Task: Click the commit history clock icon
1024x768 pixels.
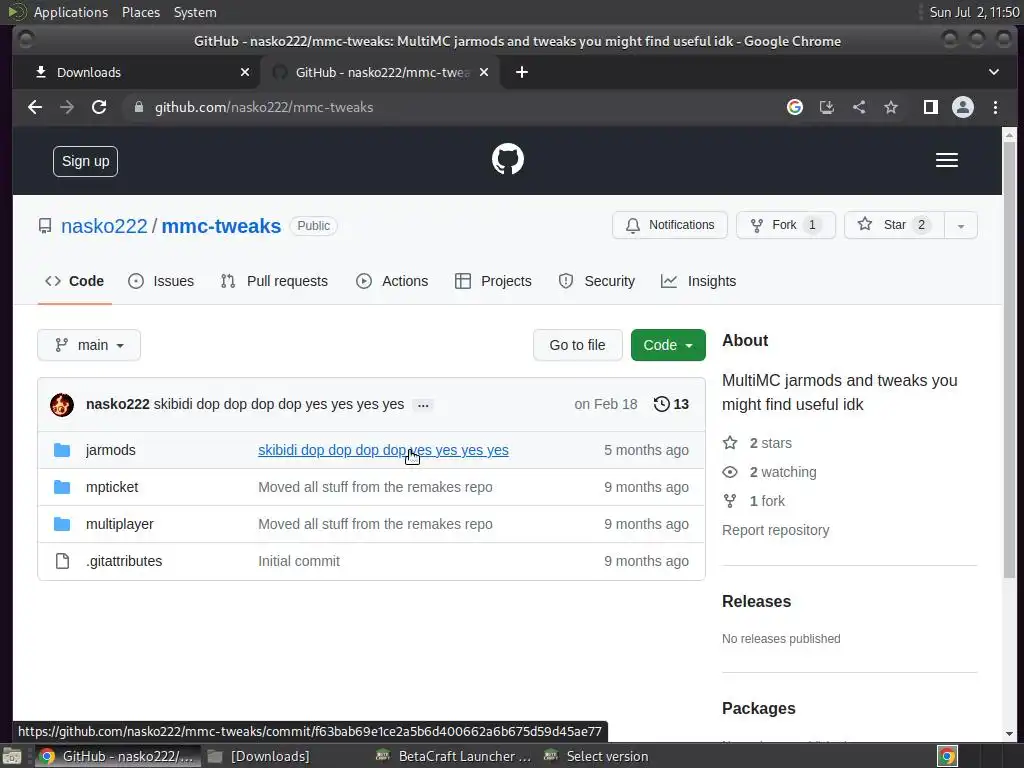Action: pos(661,404)
